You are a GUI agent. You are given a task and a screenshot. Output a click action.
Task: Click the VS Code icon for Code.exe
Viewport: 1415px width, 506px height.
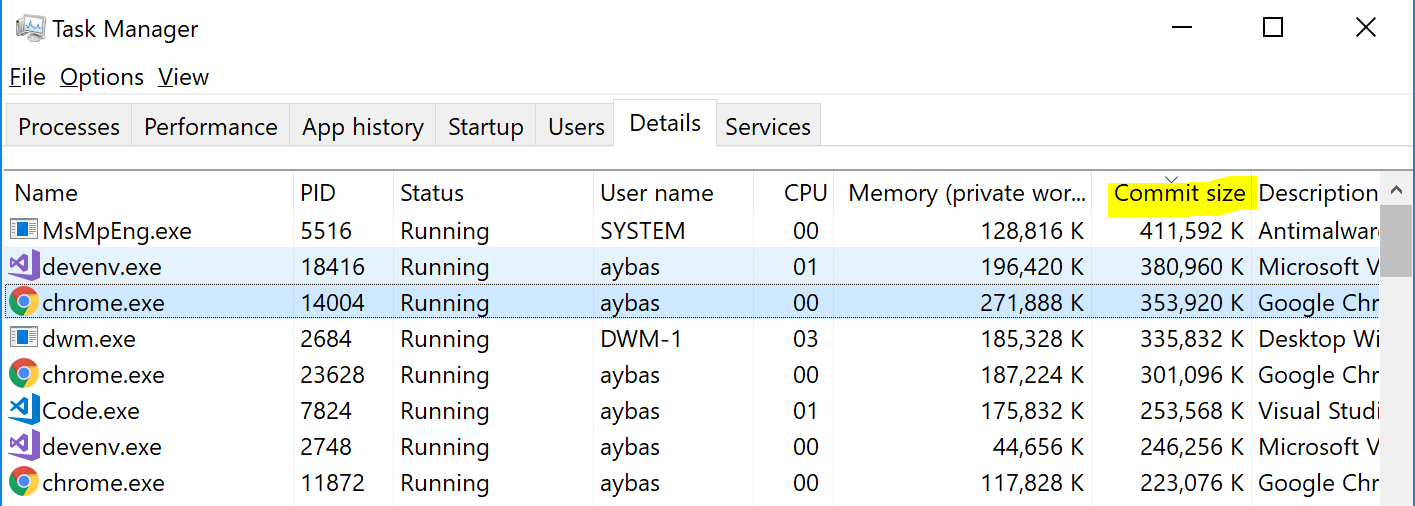pos(23,410)
